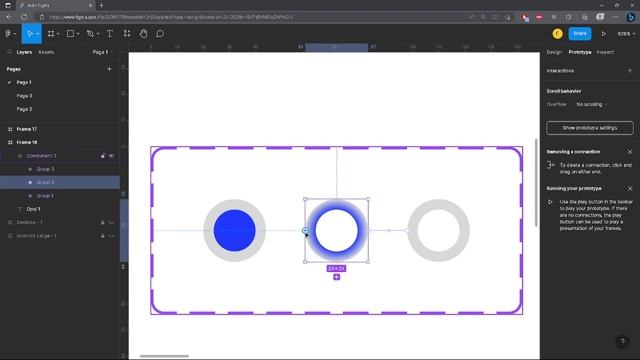Present the prototype with play icon
The width and height of the screenshot is (640, 360).
[x=603, y=34]
